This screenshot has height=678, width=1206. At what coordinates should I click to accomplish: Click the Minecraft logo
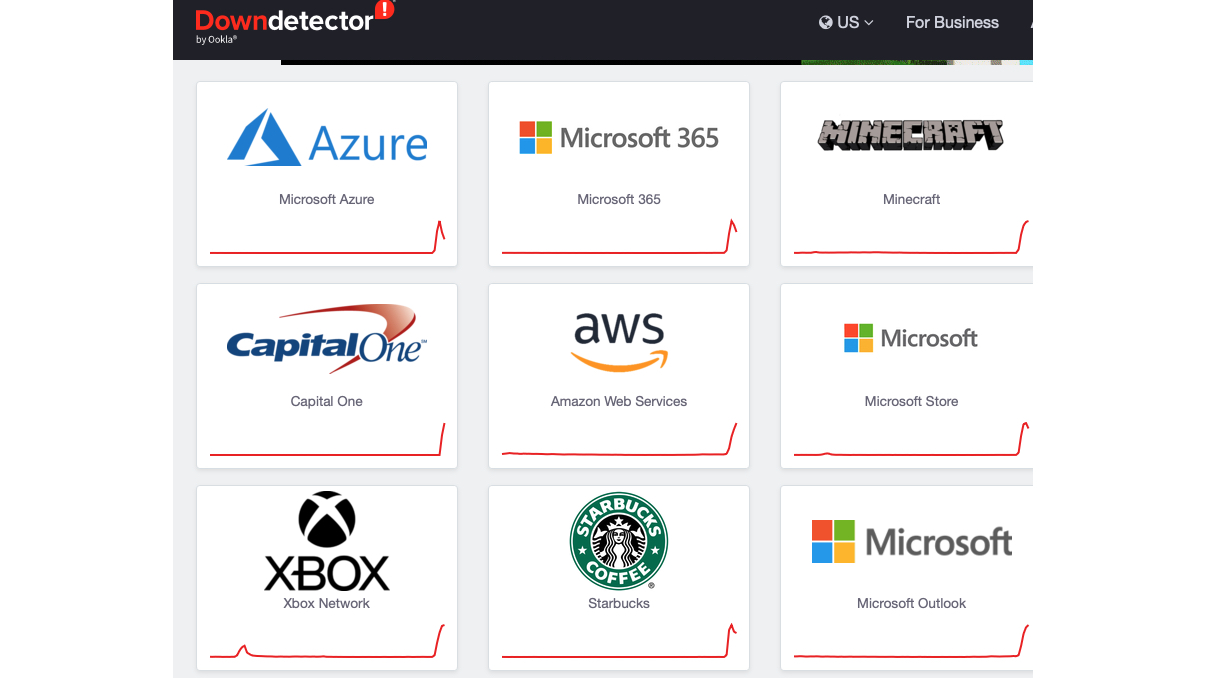coord(911,135)
